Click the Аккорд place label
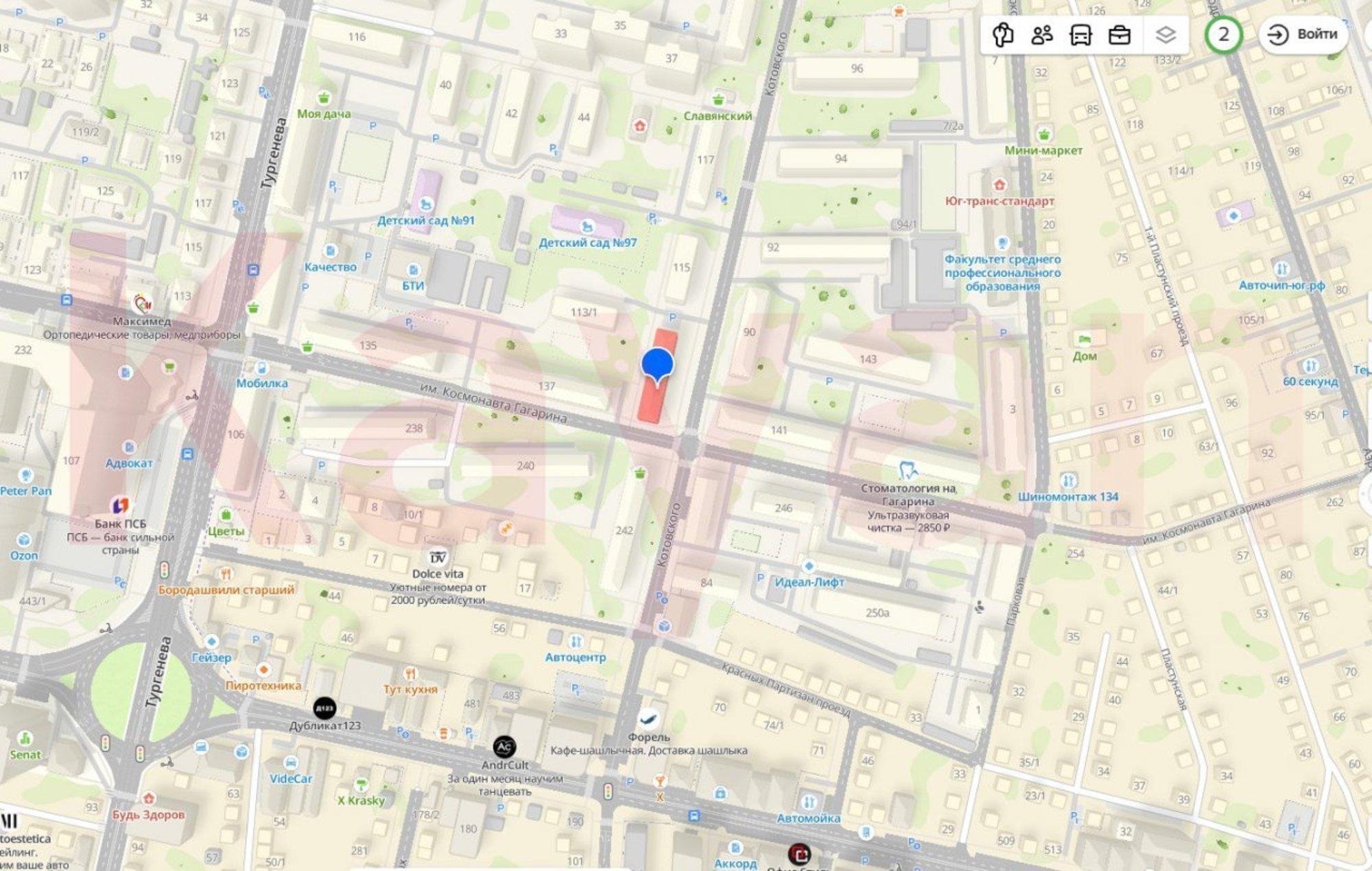Viewport: 1372px width, 871px height. (x=735, y=863)
